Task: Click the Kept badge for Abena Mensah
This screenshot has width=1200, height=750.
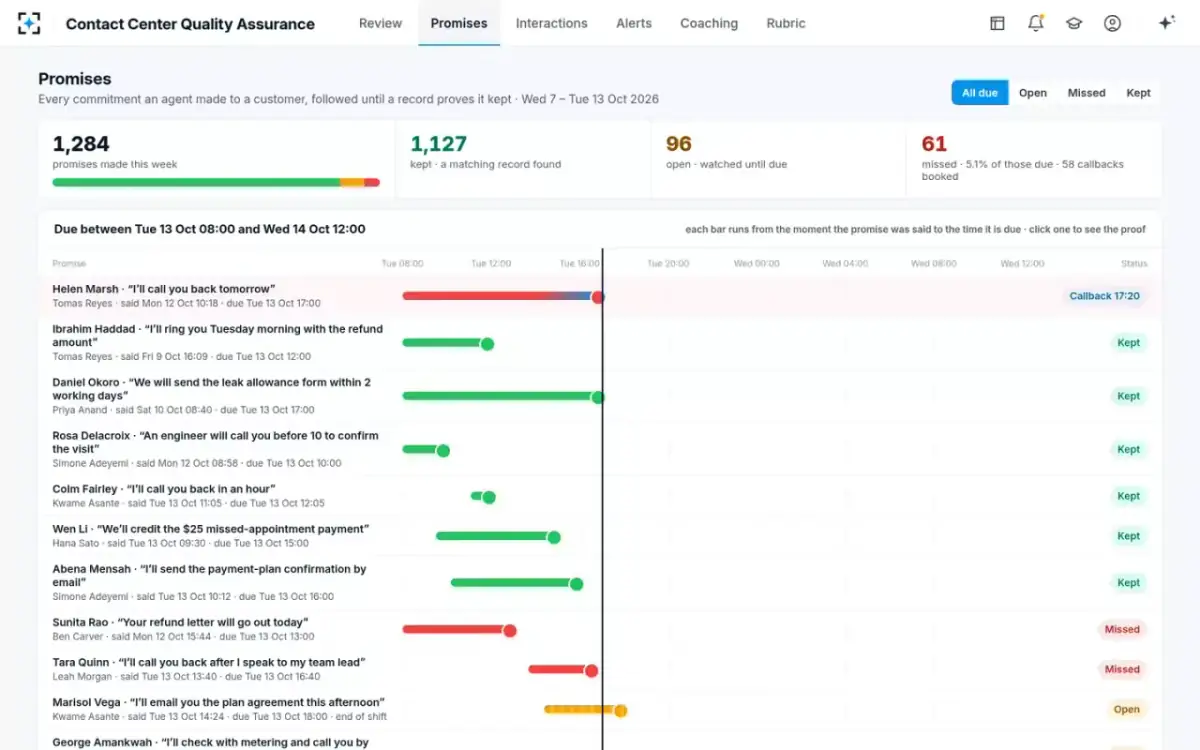Action: click(x=1128, y=583)
